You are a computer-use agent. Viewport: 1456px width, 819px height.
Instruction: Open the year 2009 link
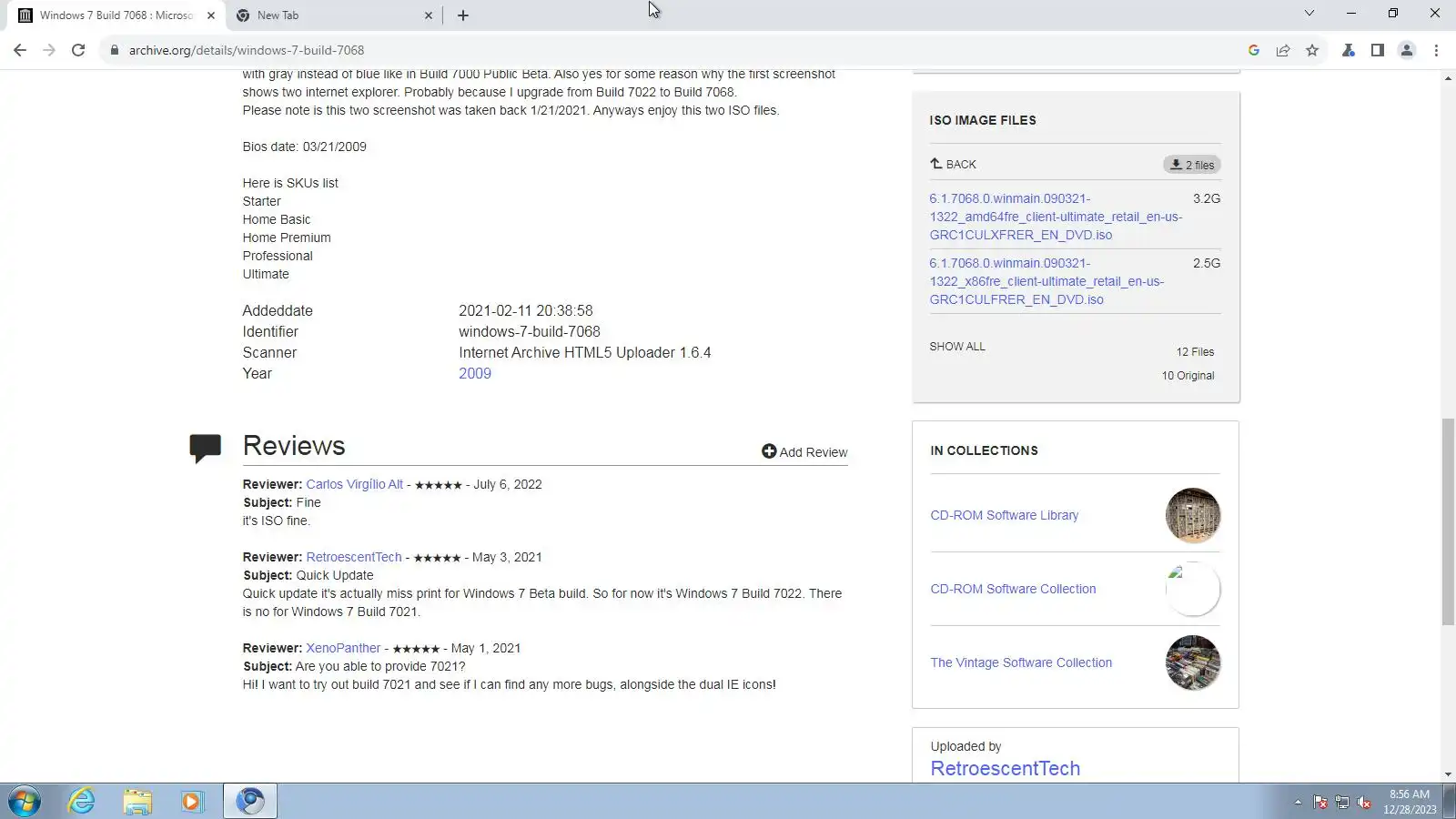pos(475,374)
